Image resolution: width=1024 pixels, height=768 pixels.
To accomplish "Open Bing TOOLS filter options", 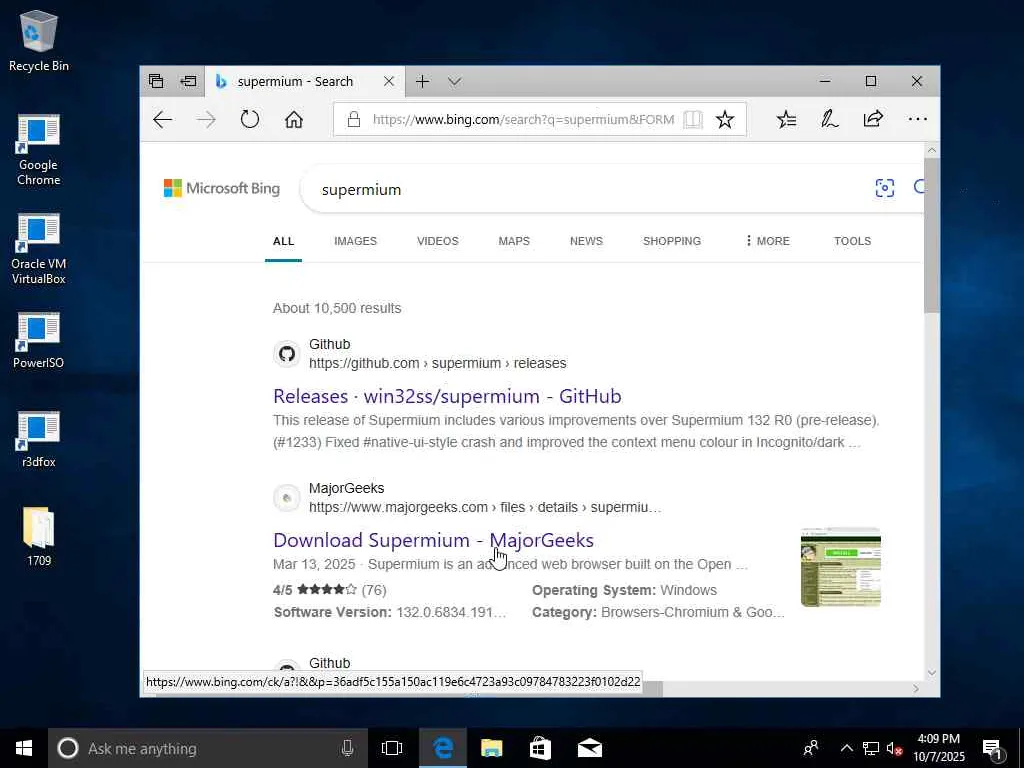I will 852,241.
